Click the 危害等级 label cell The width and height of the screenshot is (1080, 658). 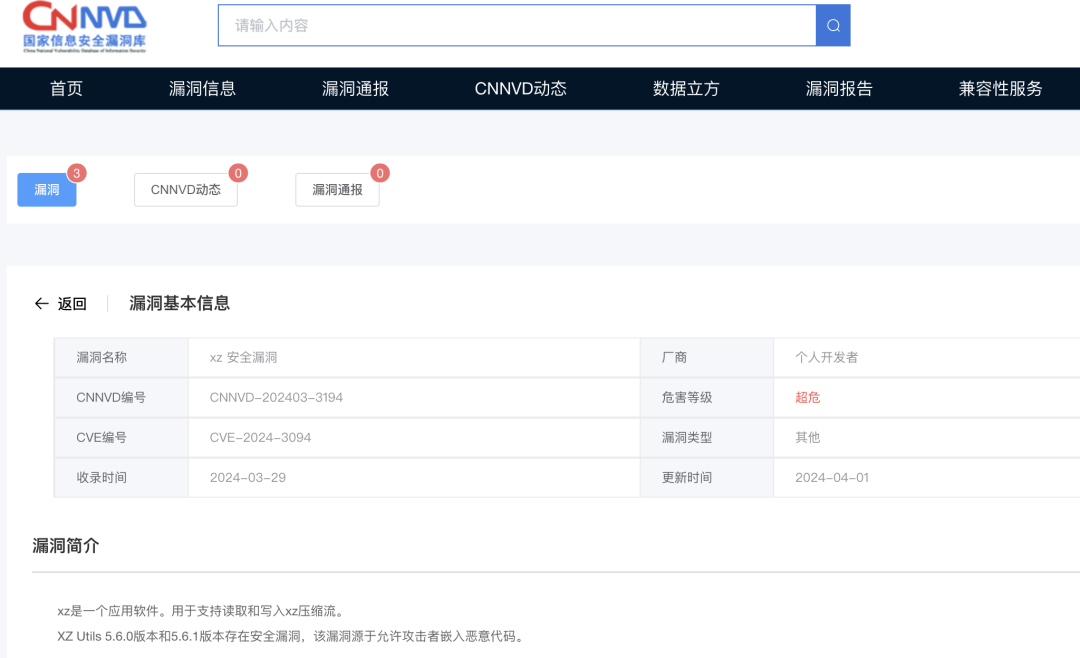click(707, 397)
